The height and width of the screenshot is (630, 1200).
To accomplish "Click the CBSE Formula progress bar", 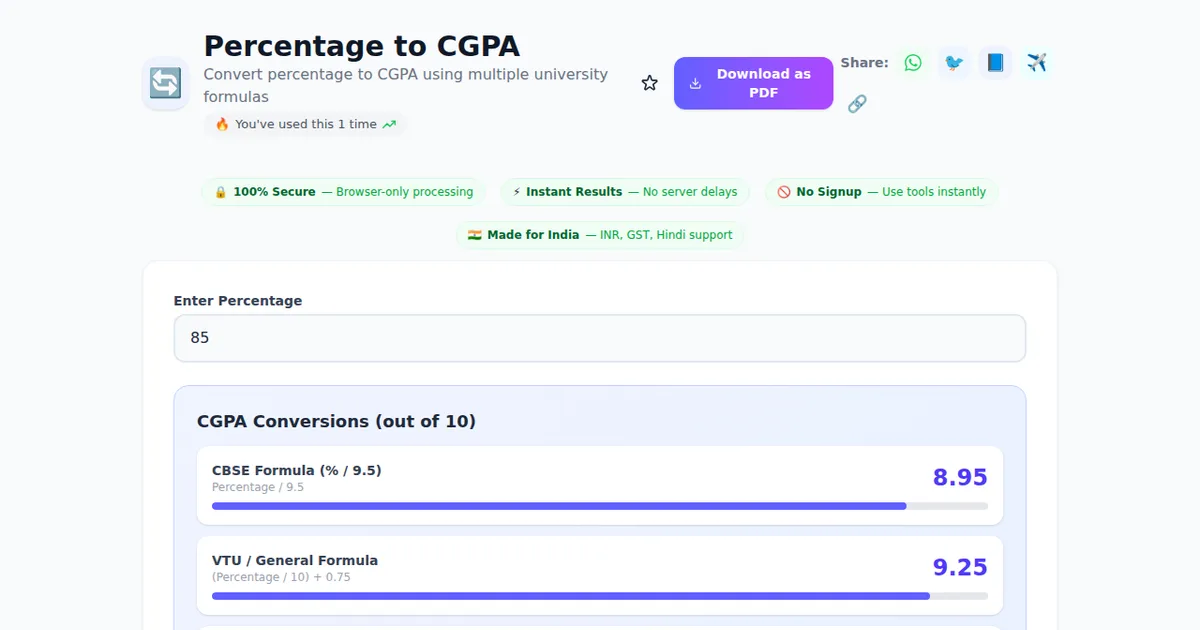I will click(x=598, y=506).
